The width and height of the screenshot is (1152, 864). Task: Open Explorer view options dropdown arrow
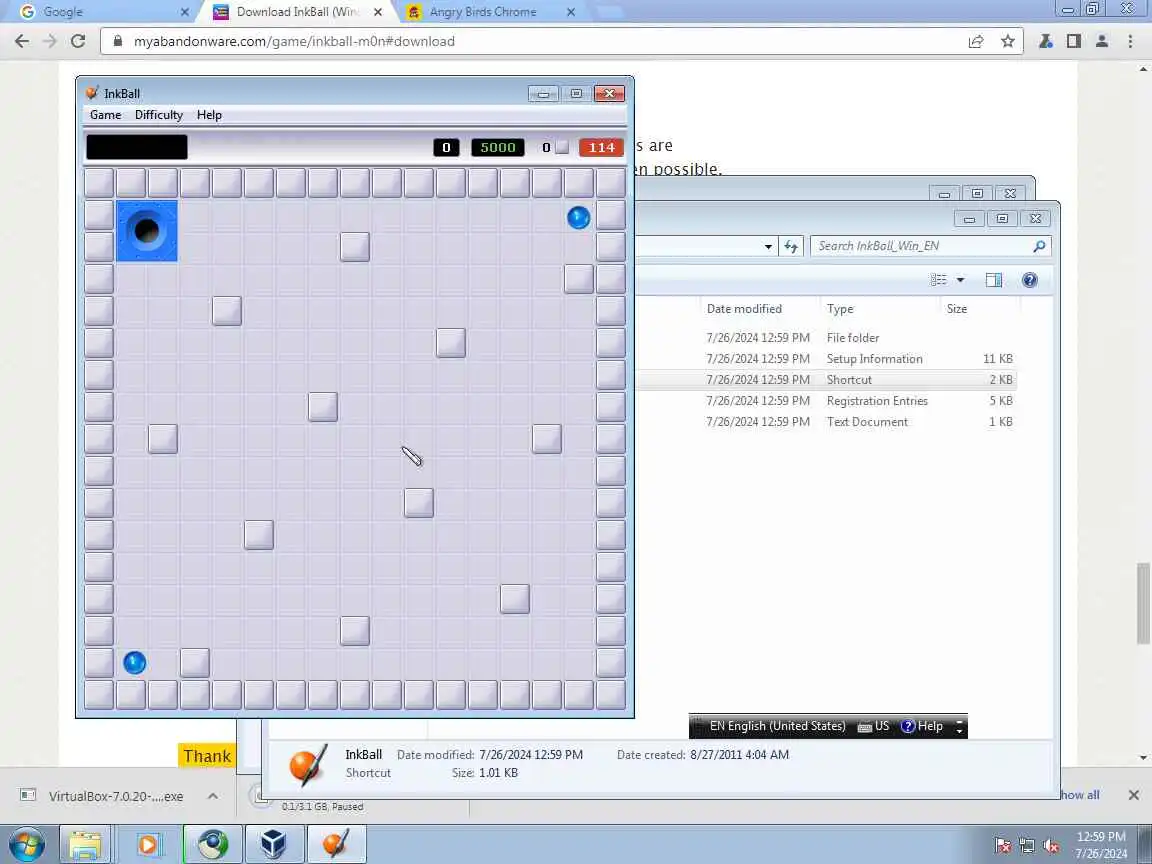click(960, 280)
